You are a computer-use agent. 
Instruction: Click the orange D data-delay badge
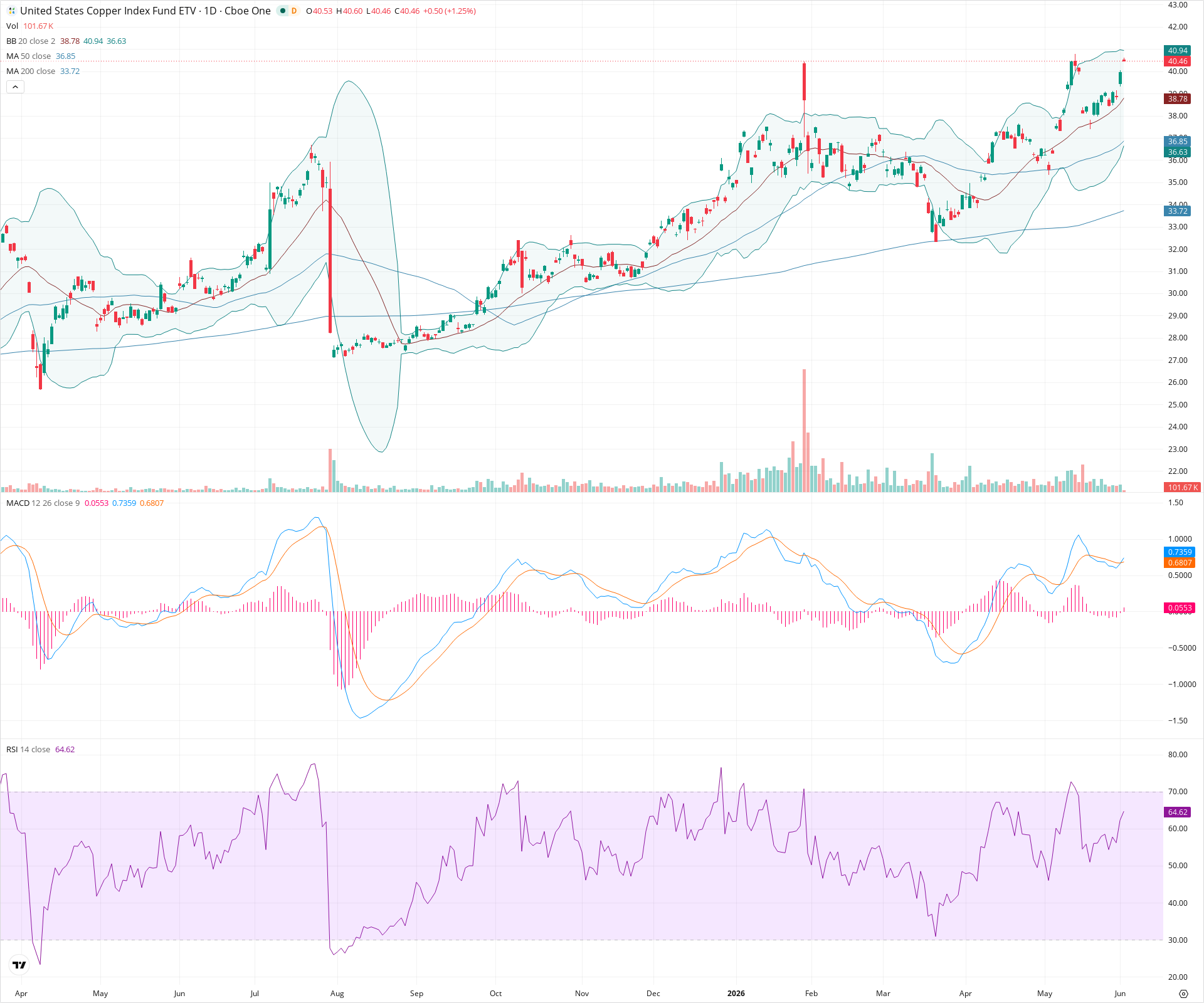294,11
